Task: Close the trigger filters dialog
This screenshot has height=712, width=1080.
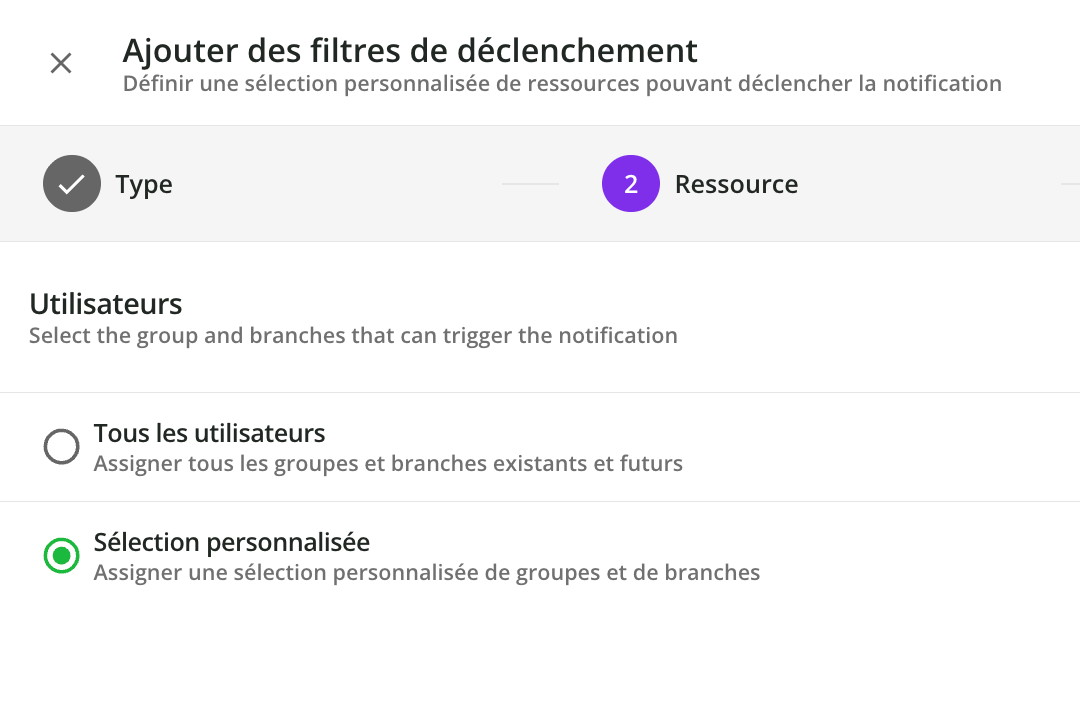Action: click(61, 64)
